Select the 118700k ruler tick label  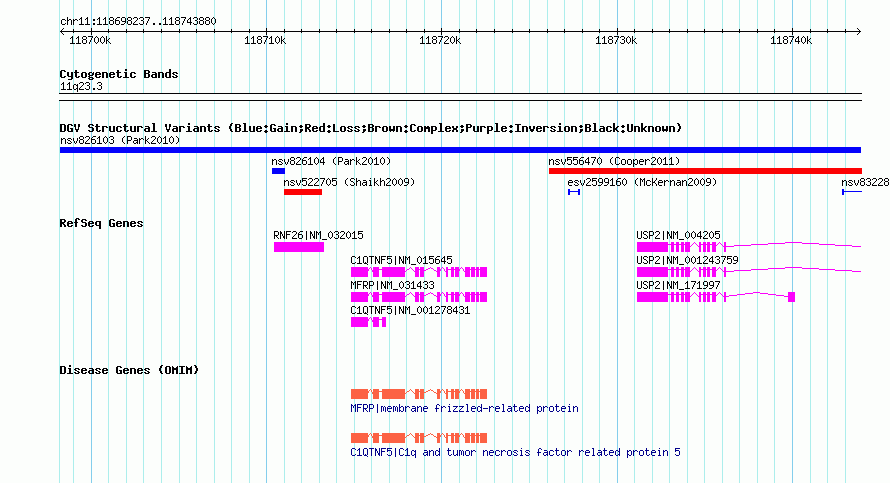90,41
